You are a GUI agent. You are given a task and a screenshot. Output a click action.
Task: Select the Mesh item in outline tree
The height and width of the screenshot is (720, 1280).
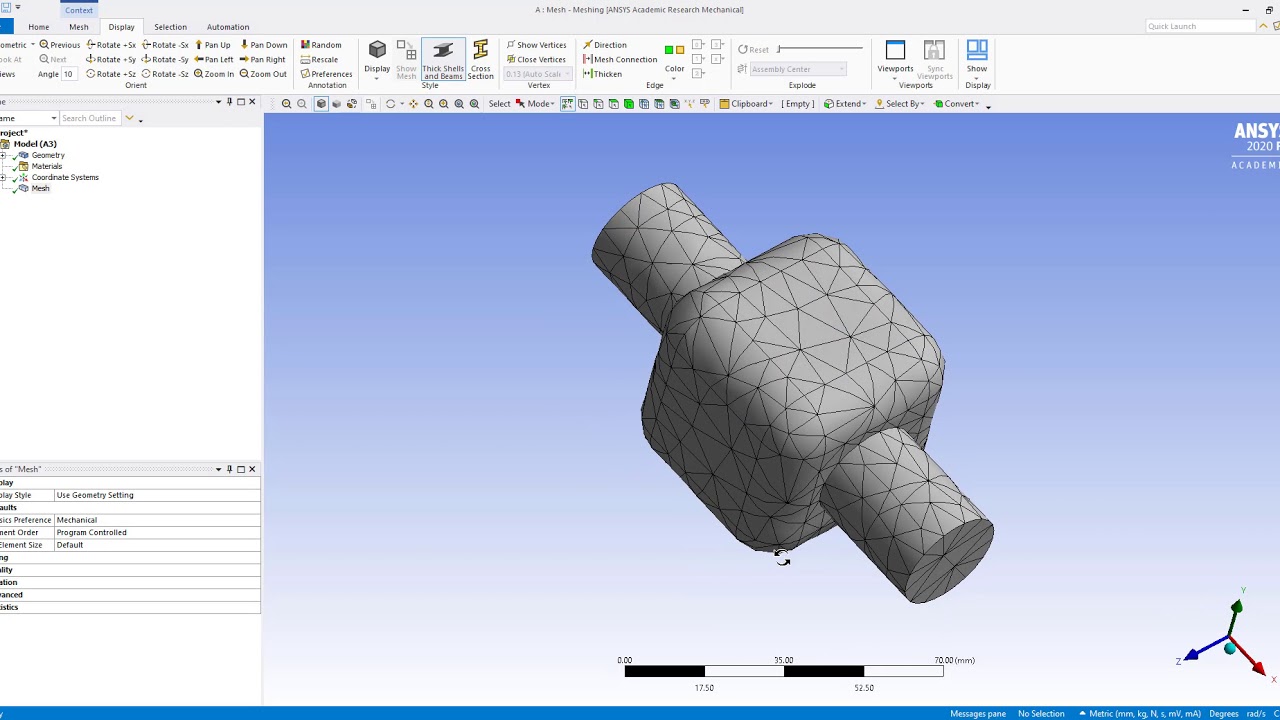click(40, 188)
